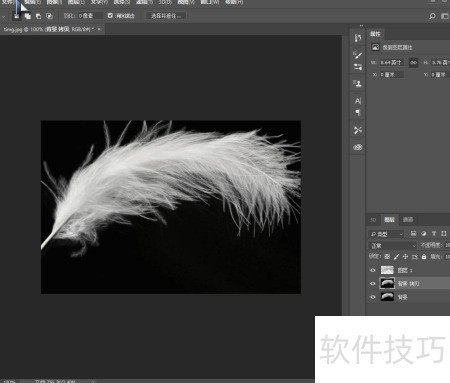Open the Brushes panel icon
Viewport: 450px width, 383px height.
(358, 55)
